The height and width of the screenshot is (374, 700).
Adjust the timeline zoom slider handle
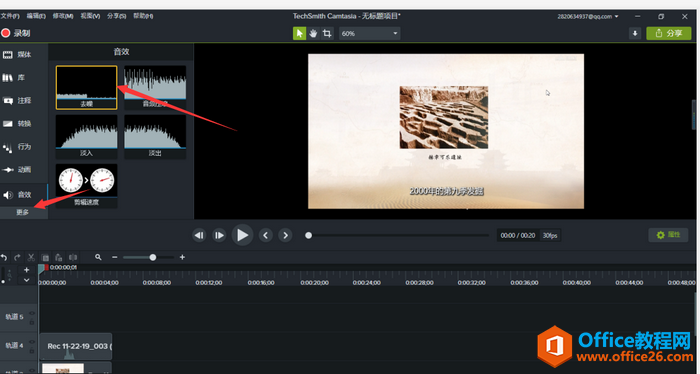[153, 258]
